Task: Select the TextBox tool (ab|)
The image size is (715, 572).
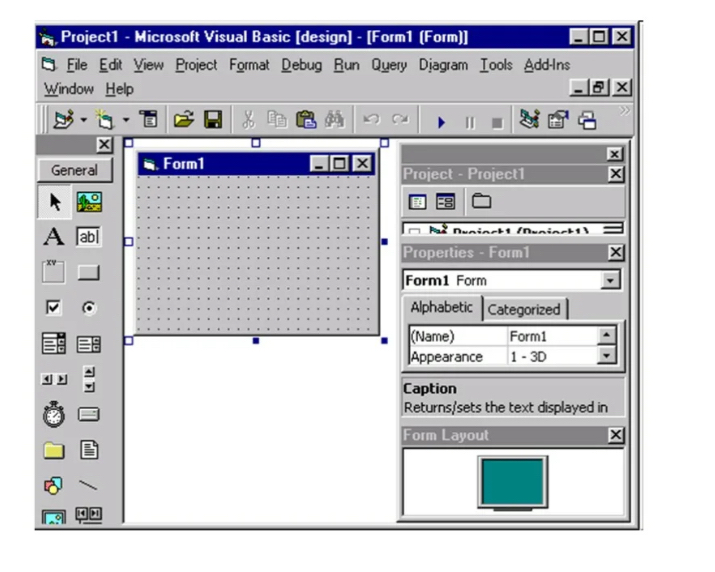Action: (88, 237)
